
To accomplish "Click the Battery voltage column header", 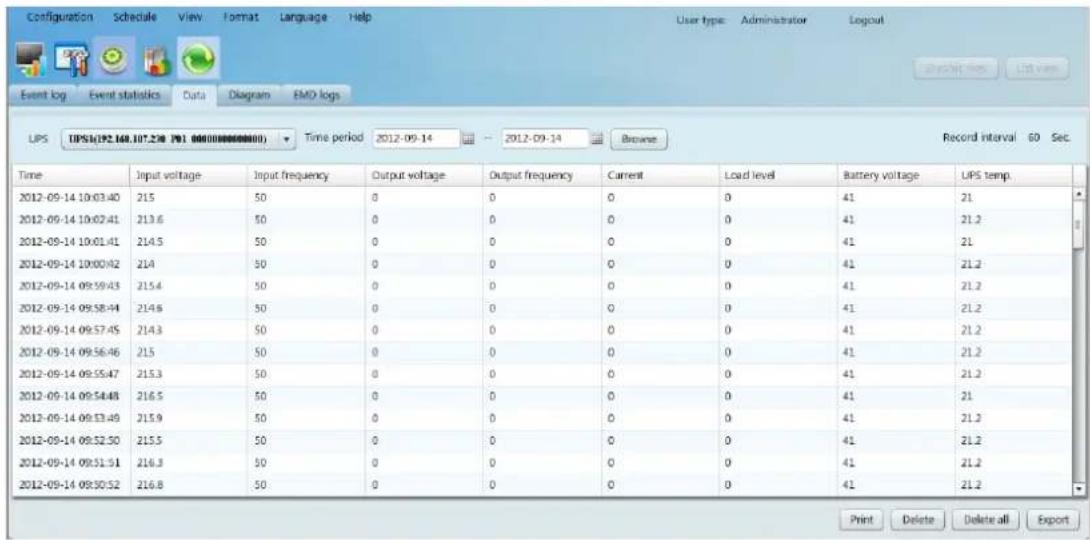I will point(896,176).
